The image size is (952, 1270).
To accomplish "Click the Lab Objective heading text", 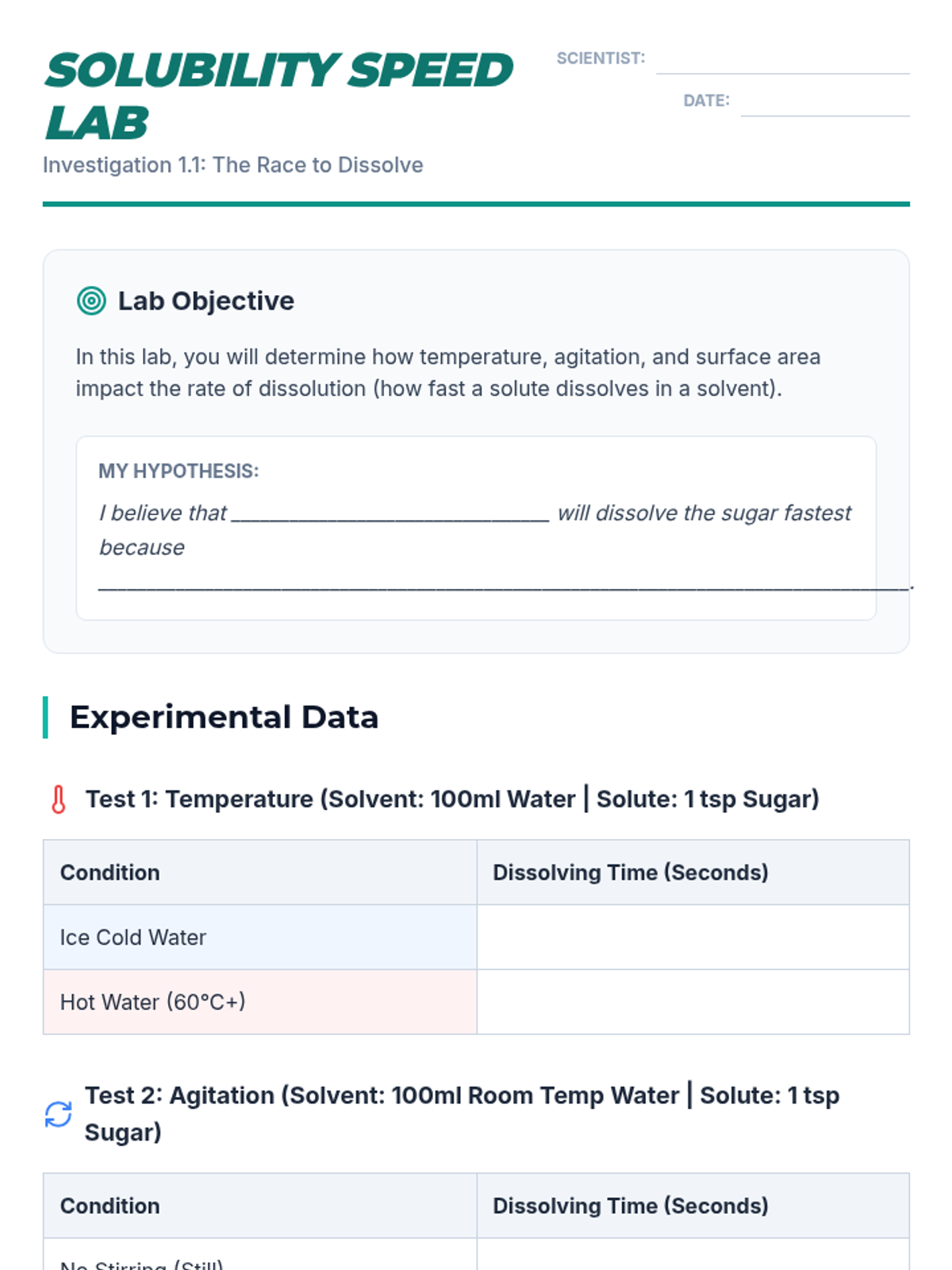I will (x=206, y=301).
